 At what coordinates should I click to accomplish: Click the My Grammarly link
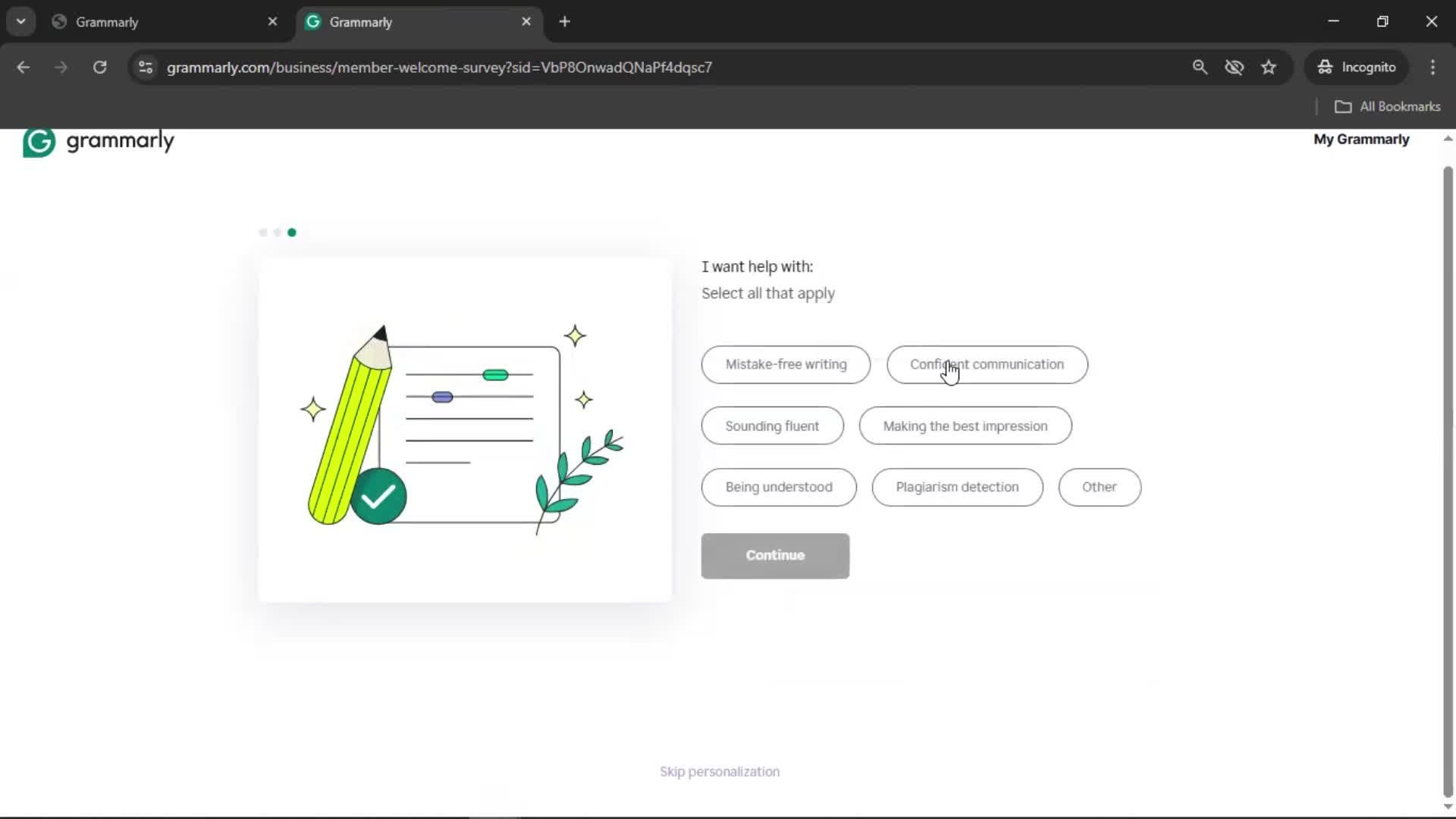1361,139
